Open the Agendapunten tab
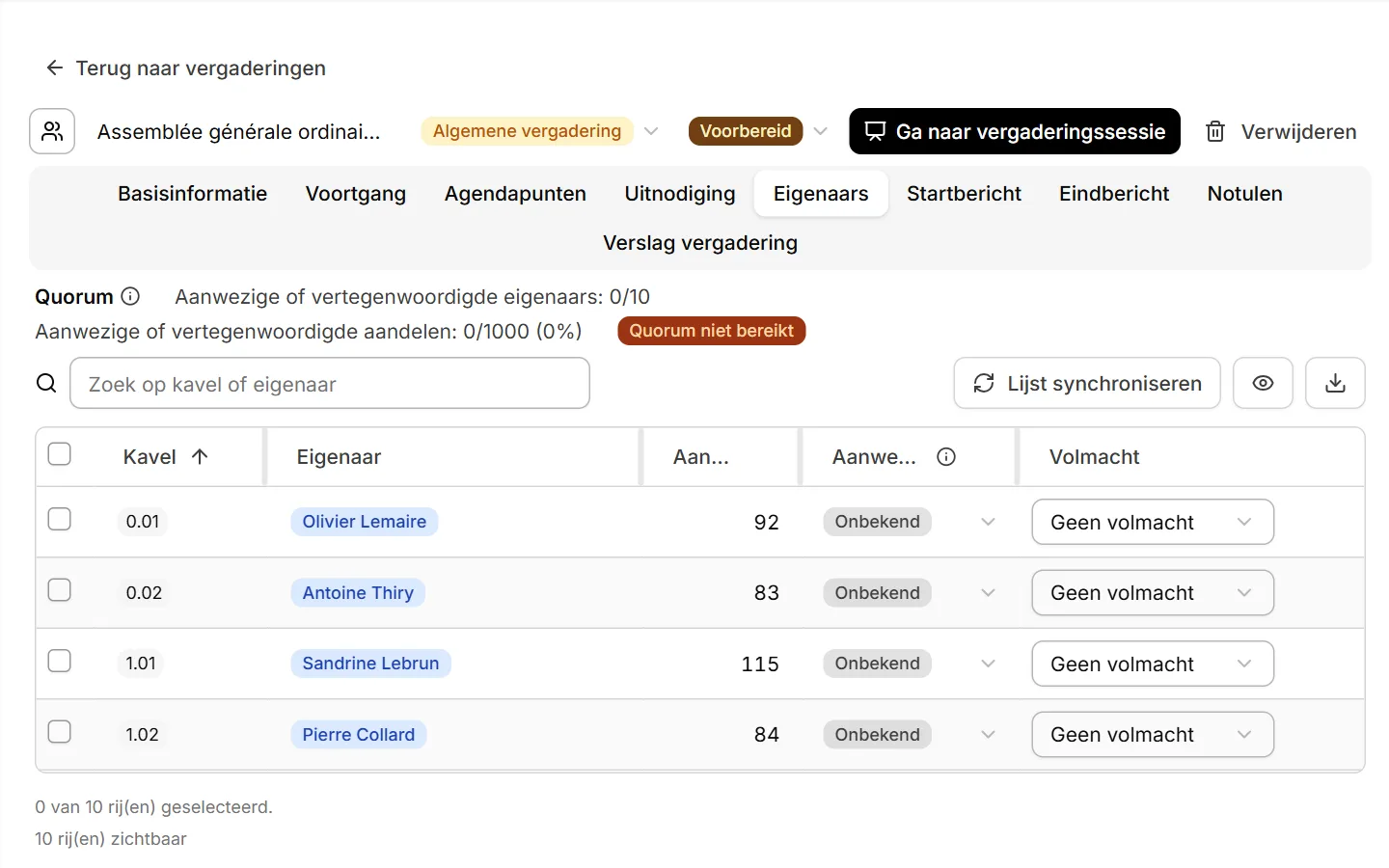1389x868 pixels. [x=515, y=193]
